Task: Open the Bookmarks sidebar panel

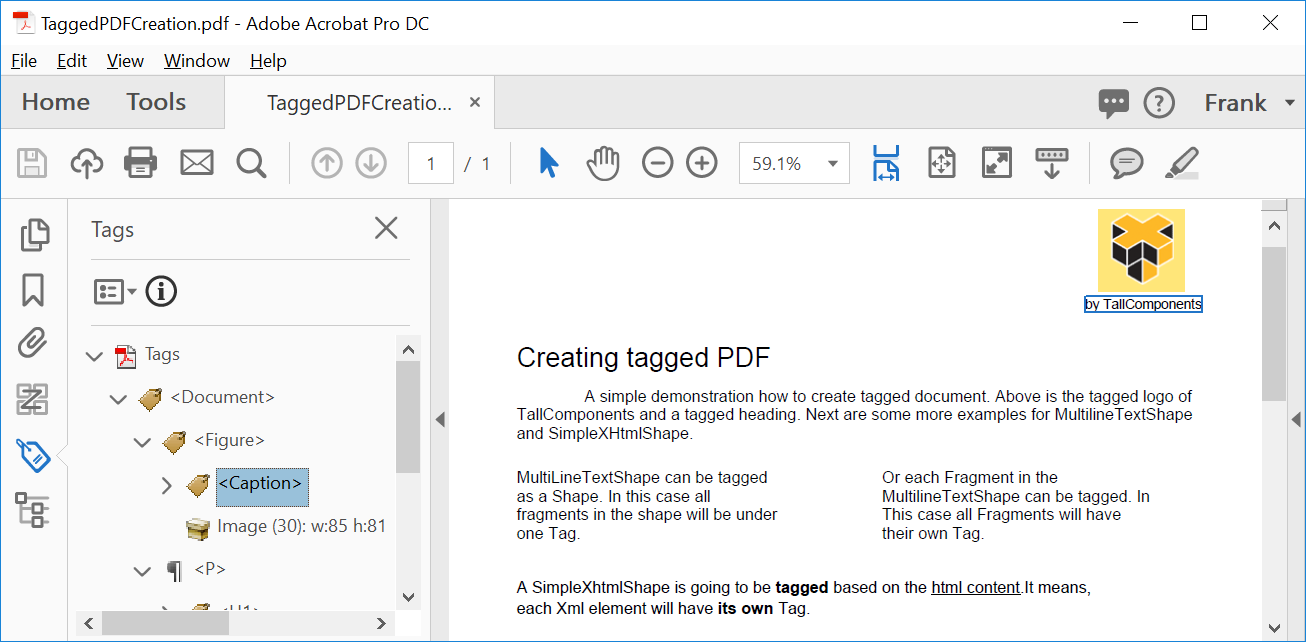Action: (x=33, y=290)
